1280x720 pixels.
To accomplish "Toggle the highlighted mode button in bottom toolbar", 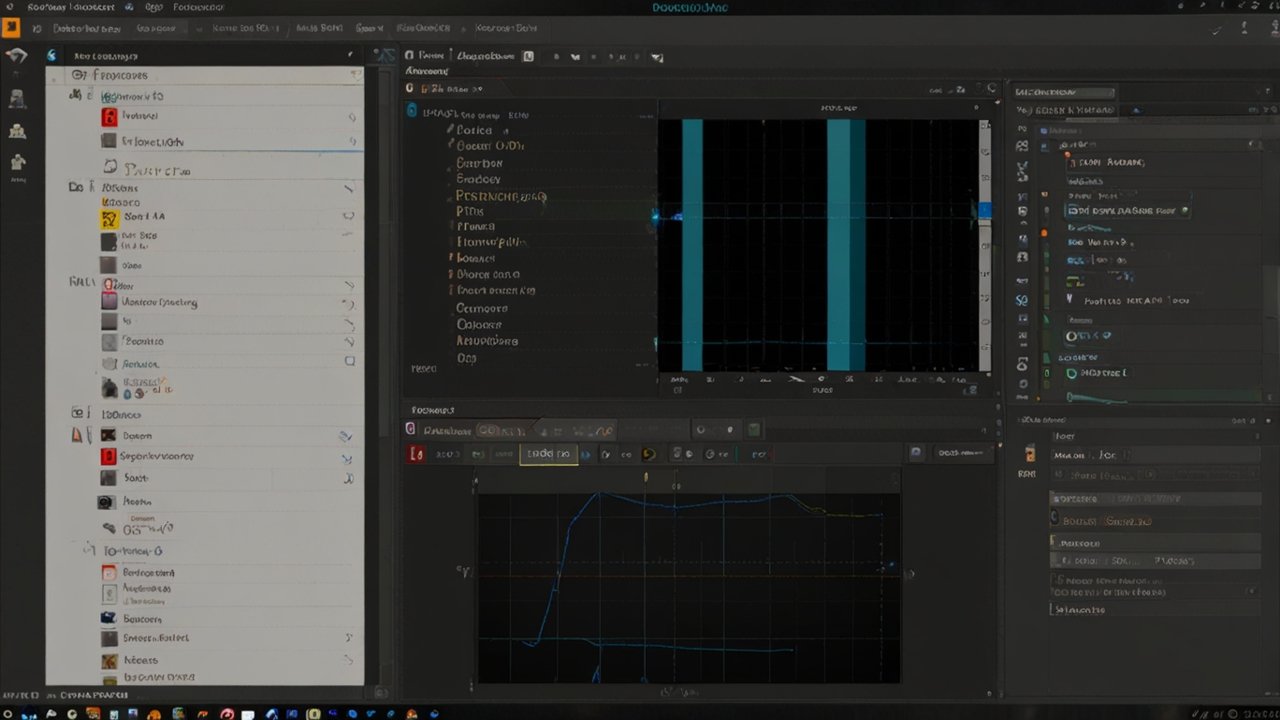I will coord(548,453).
